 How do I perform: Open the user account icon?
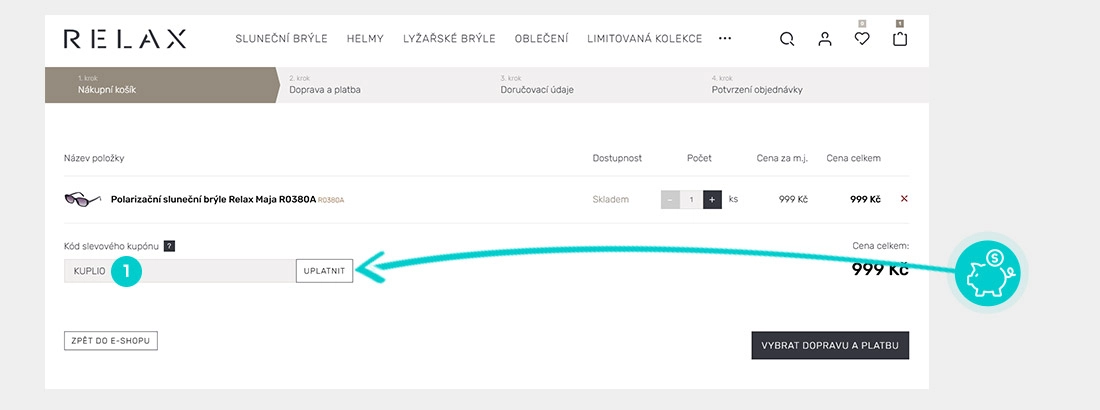coord(825,39)
